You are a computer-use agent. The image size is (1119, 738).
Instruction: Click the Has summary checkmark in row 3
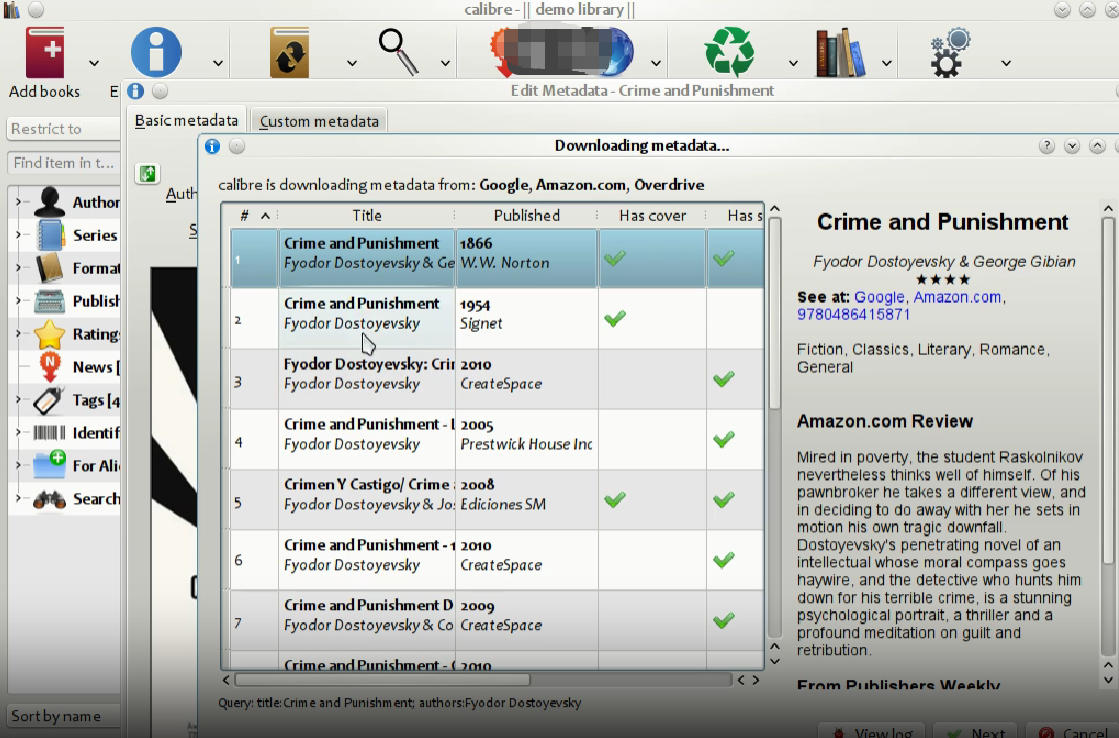(724, 379)
